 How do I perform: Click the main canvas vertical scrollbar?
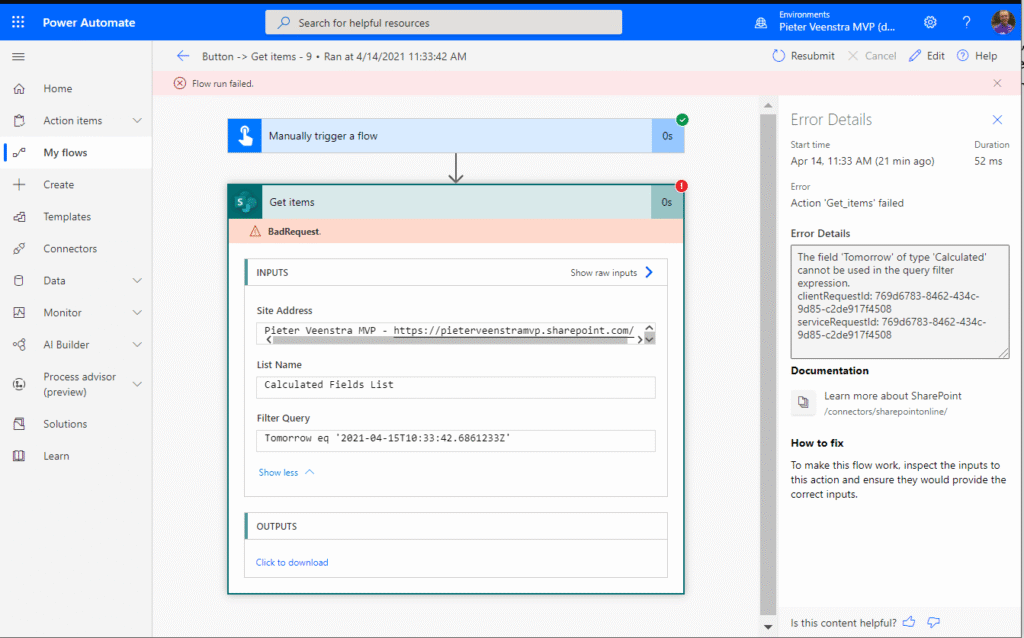click(768, 364)
